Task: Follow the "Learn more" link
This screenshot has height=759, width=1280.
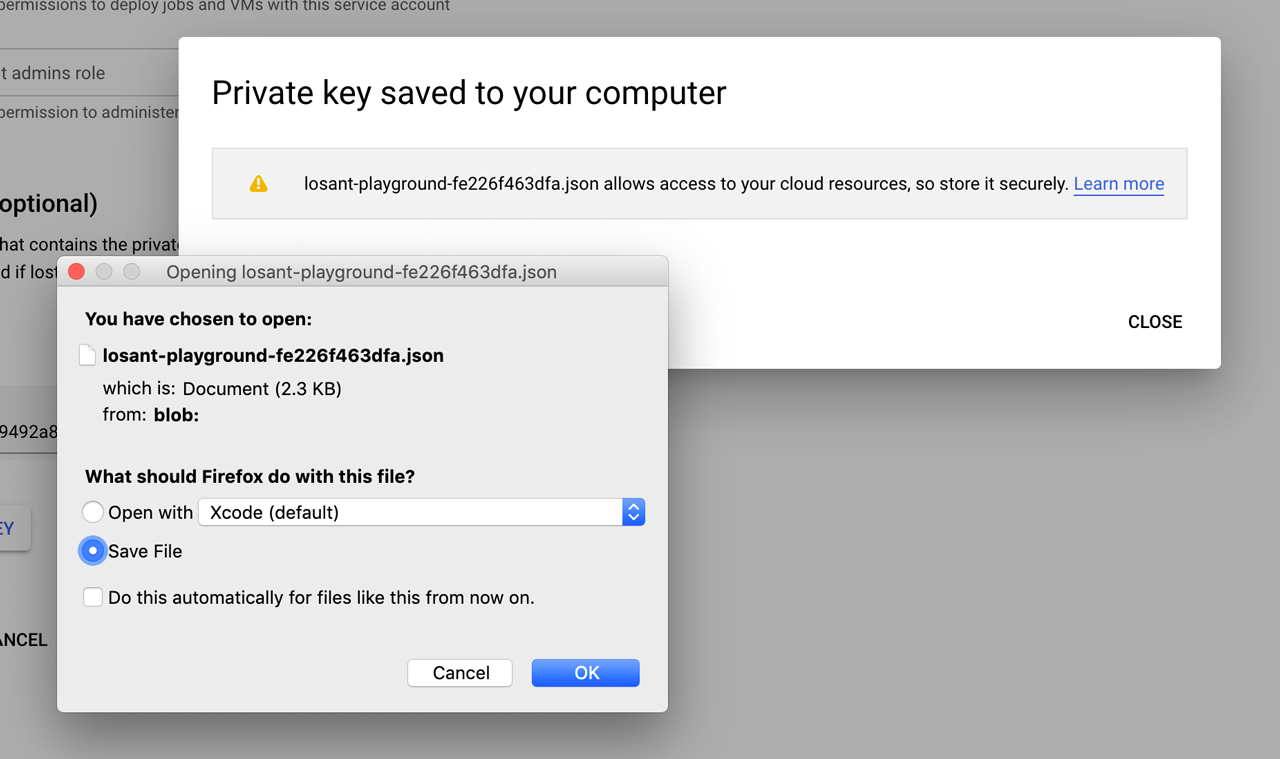Action: pos(1118,184)
